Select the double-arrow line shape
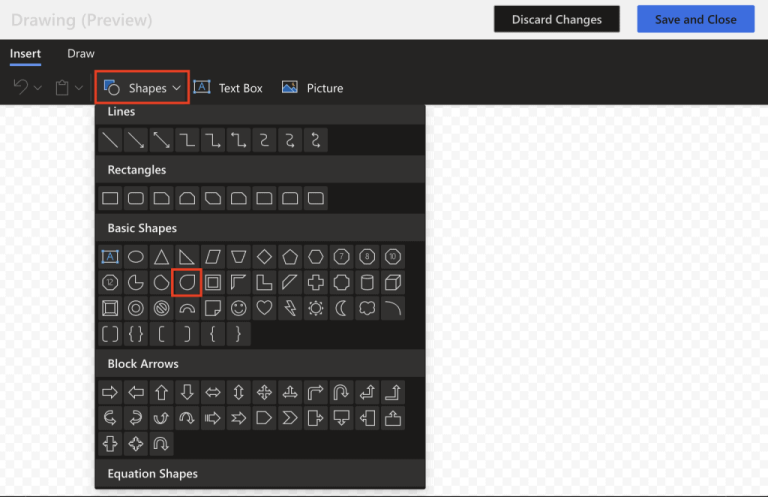768x497 pixels. (x=162, y=140)
